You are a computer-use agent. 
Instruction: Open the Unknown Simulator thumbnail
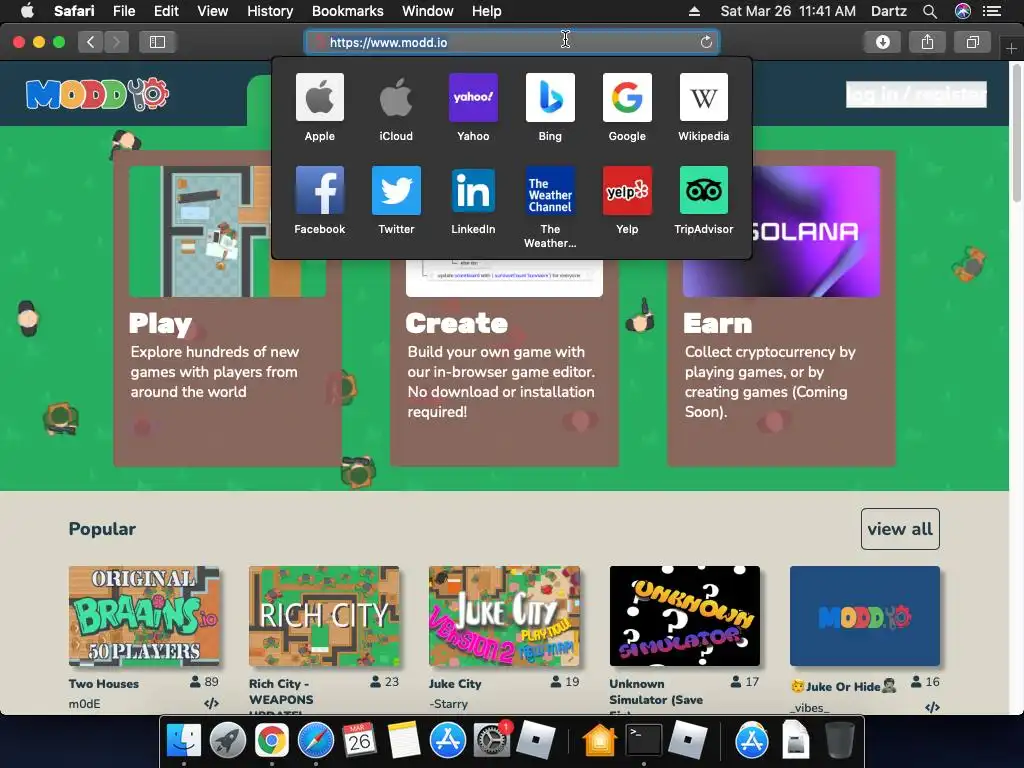point(684,616)
